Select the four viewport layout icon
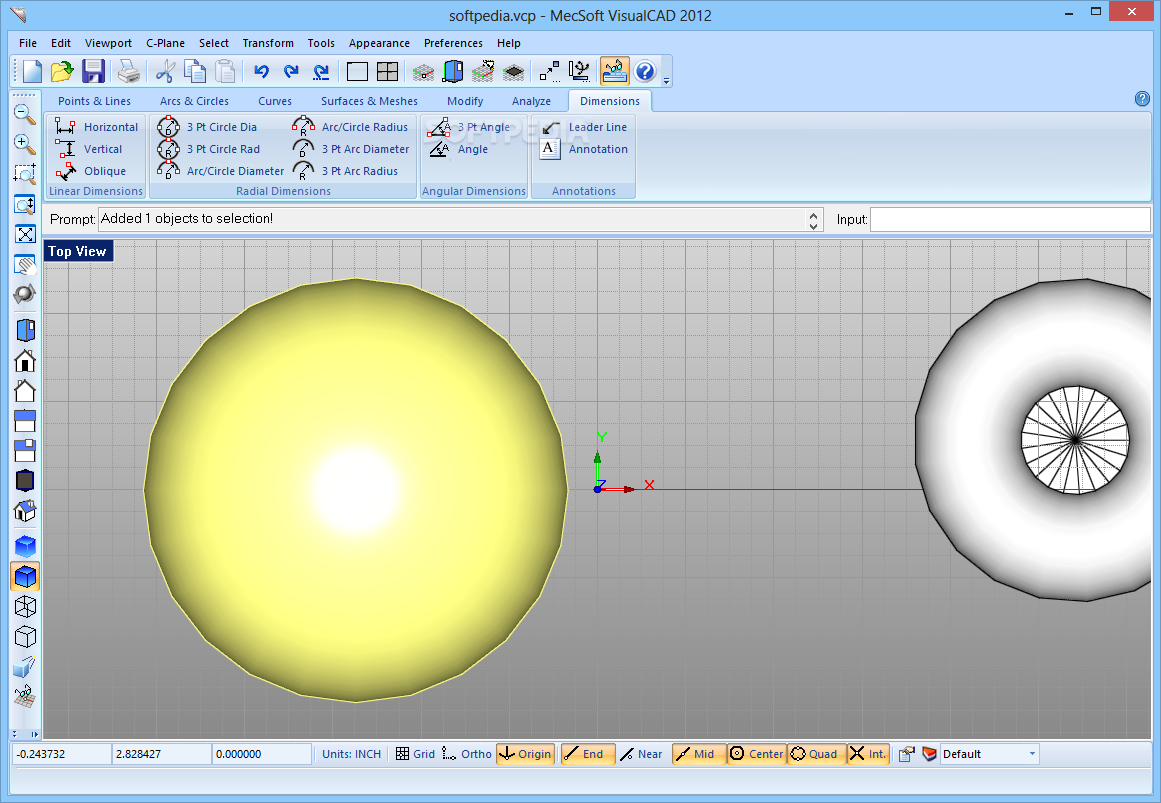1161x803 pixels. click(387, 71)
